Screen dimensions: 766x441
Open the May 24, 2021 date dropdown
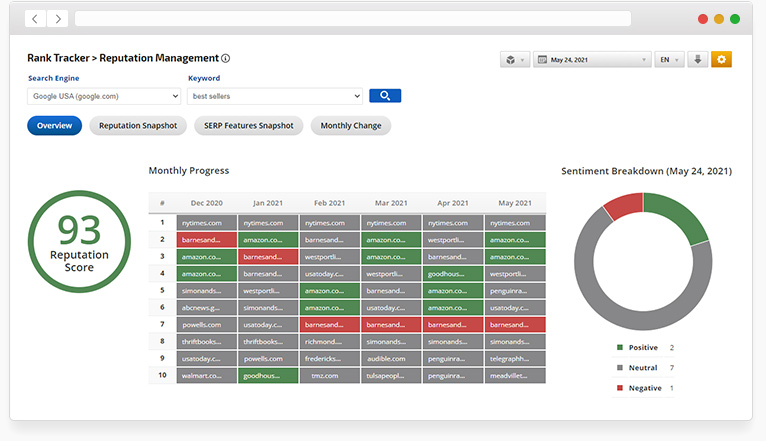coord(594,60)
